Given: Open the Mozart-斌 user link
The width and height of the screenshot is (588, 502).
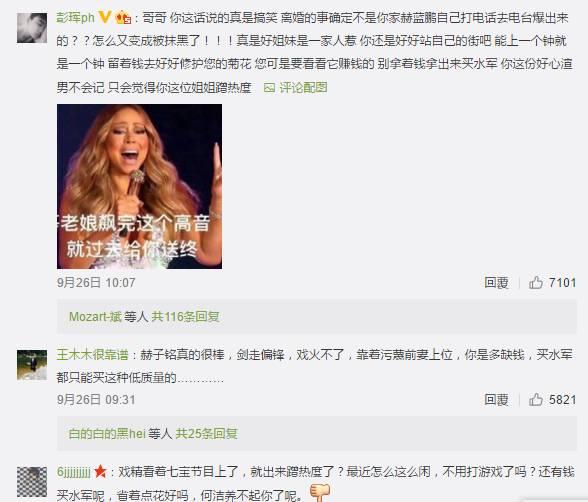Looking at the screenshot, I should pos(95,317).
